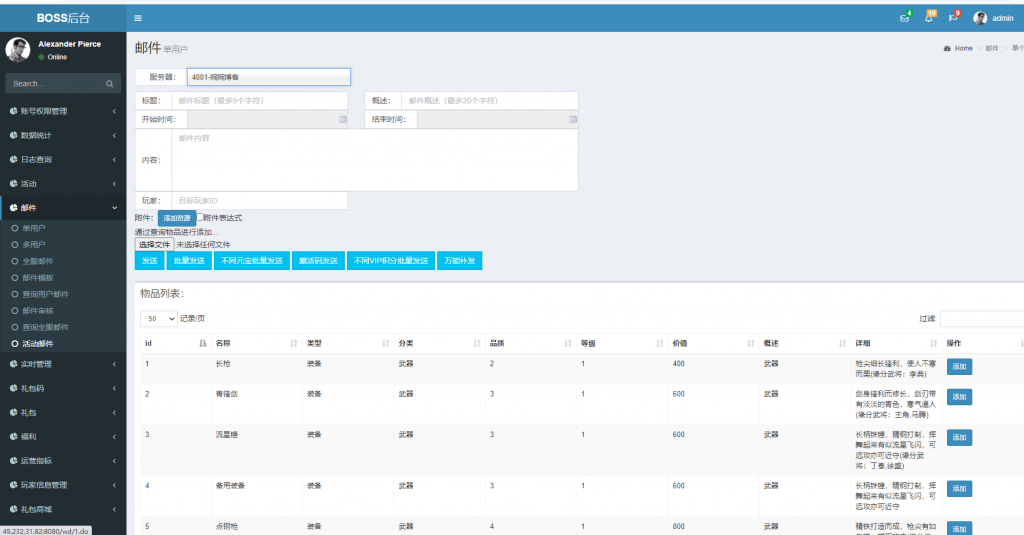Enable the 附件表达式 checkbox
The width and height of the screenshot is (1024, 535).
200,217
